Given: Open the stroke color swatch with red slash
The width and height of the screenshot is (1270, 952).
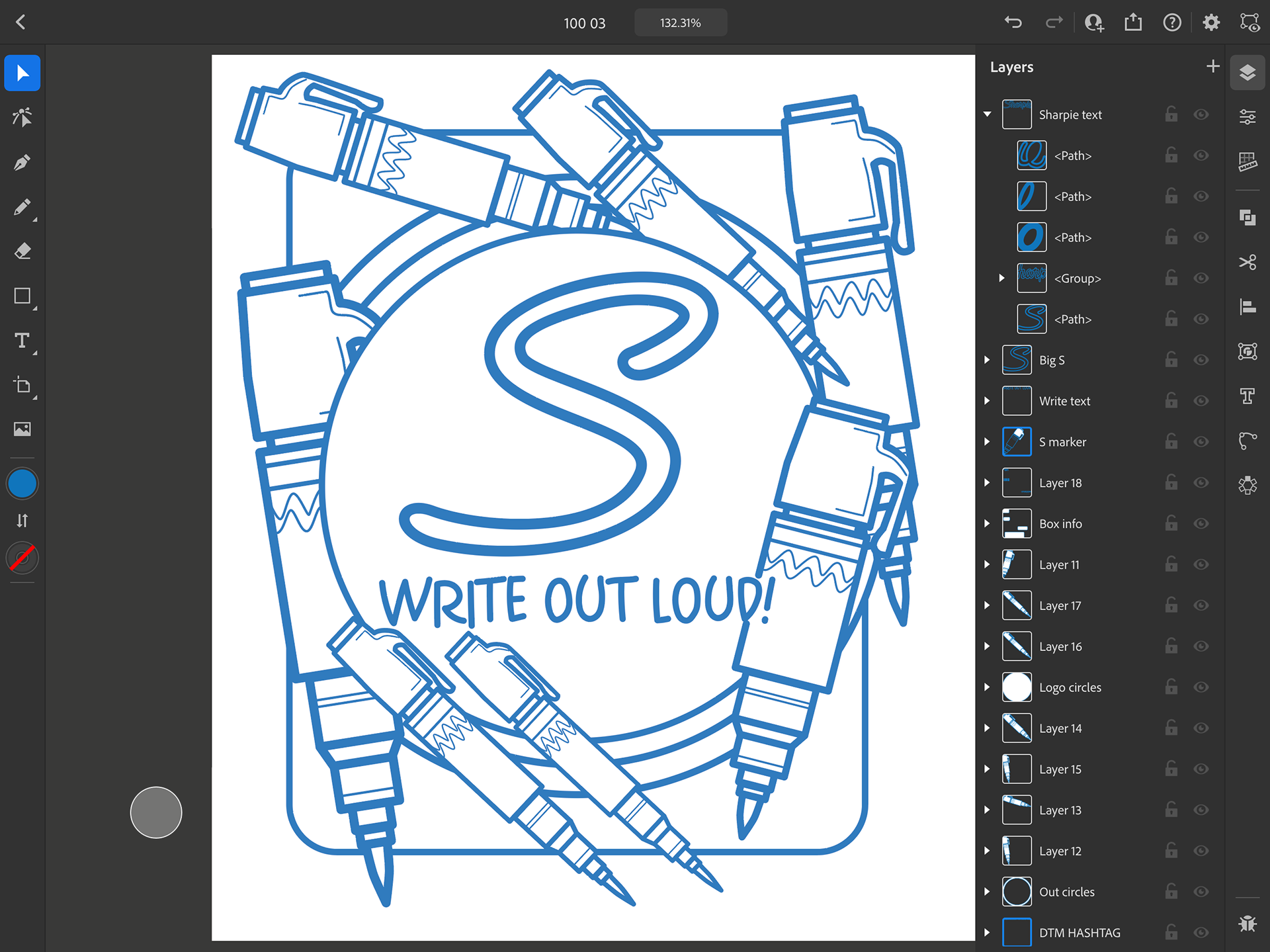Looking at the screenshot, I should coord(22,558).
